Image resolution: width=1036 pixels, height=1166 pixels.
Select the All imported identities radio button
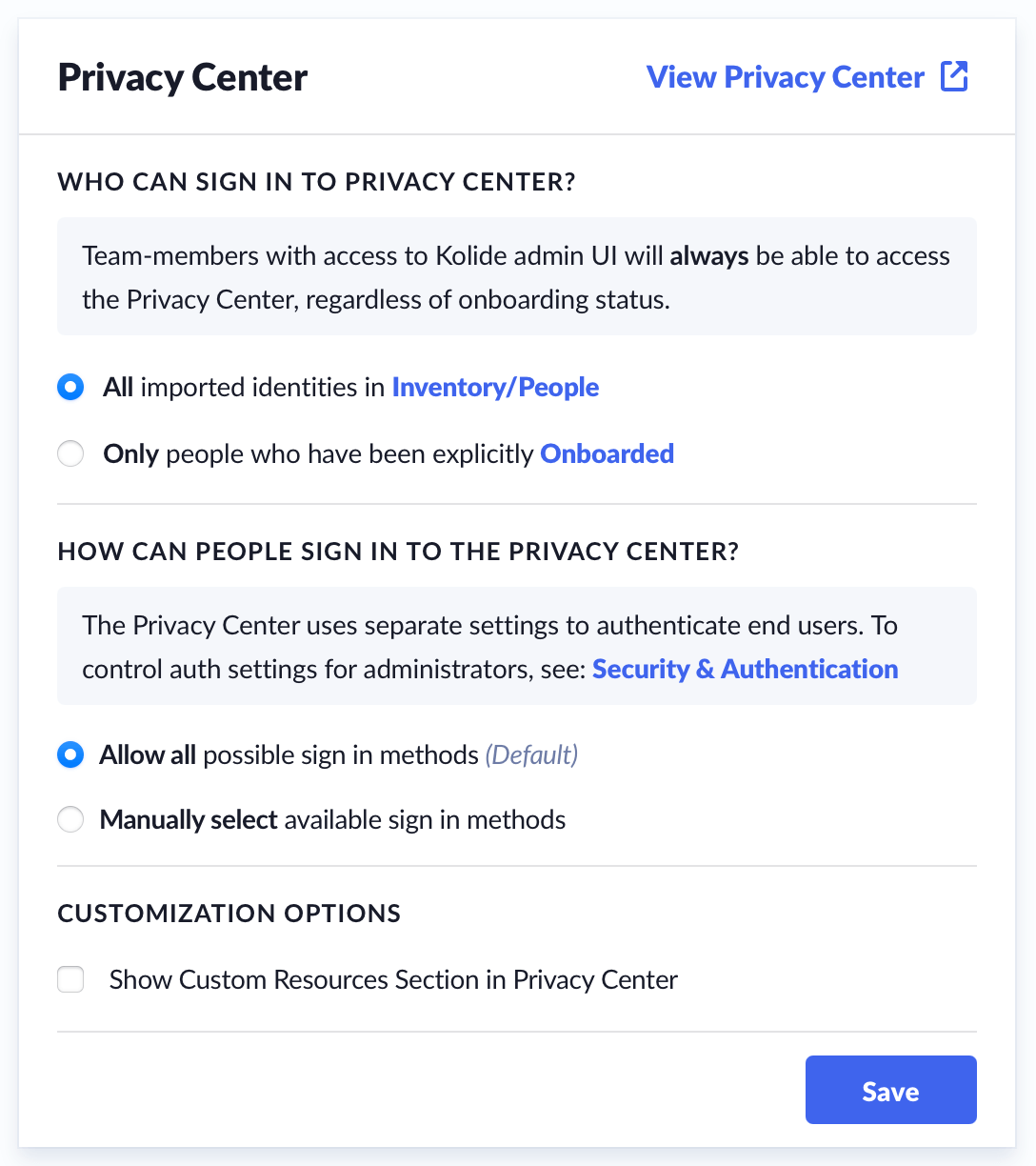pos(70,388)
